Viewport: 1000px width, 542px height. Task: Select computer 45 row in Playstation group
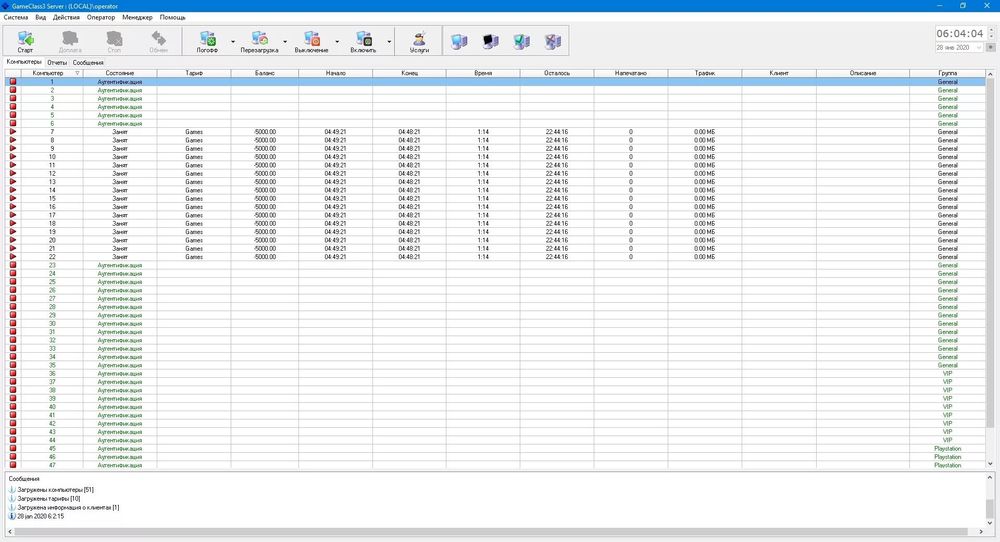(496, 448)
